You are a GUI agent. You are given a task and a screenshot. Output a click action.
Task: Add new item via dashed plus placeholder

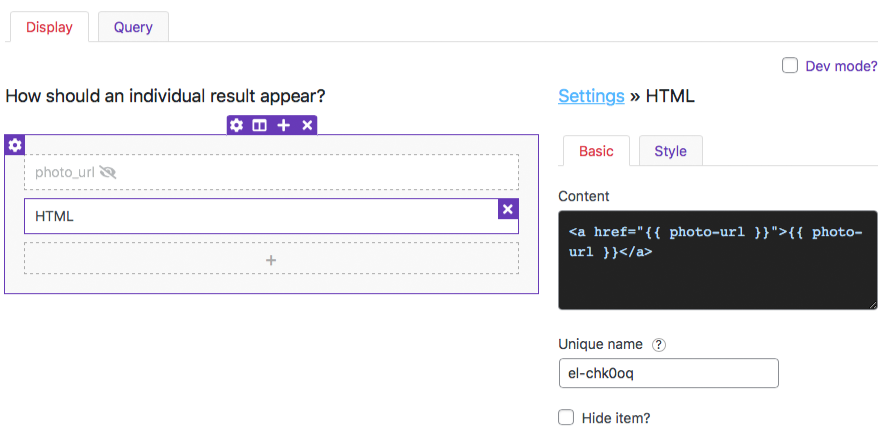(271, 258)
